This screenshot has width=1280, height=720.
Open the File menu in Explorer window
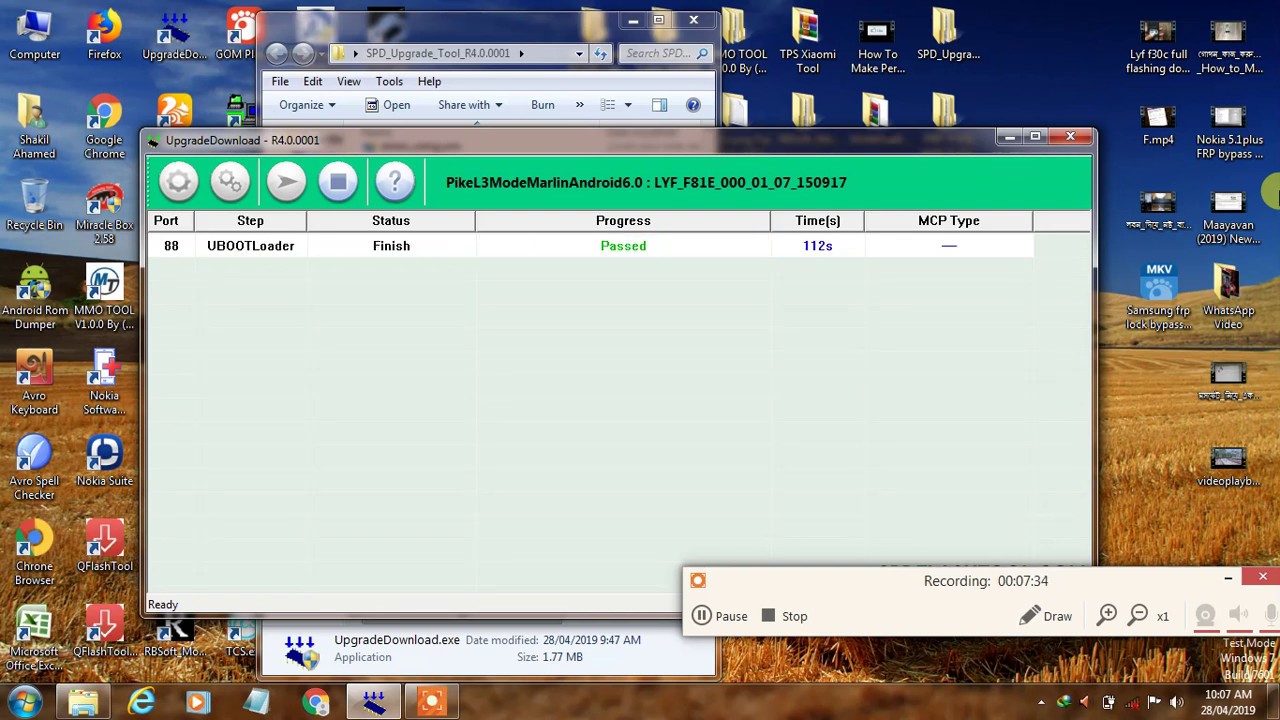(280, 82)
